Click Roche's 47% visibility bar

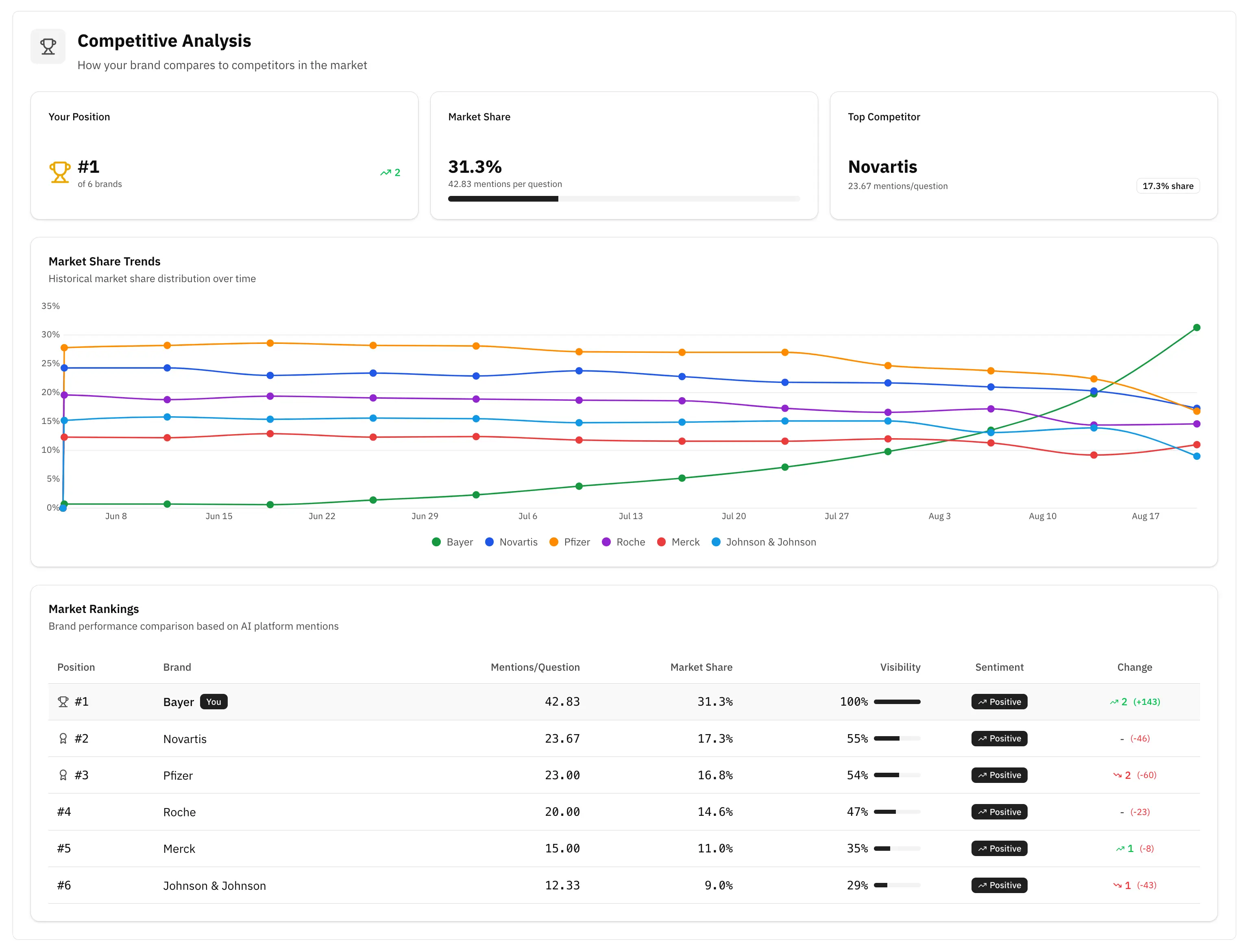point(897,812)
